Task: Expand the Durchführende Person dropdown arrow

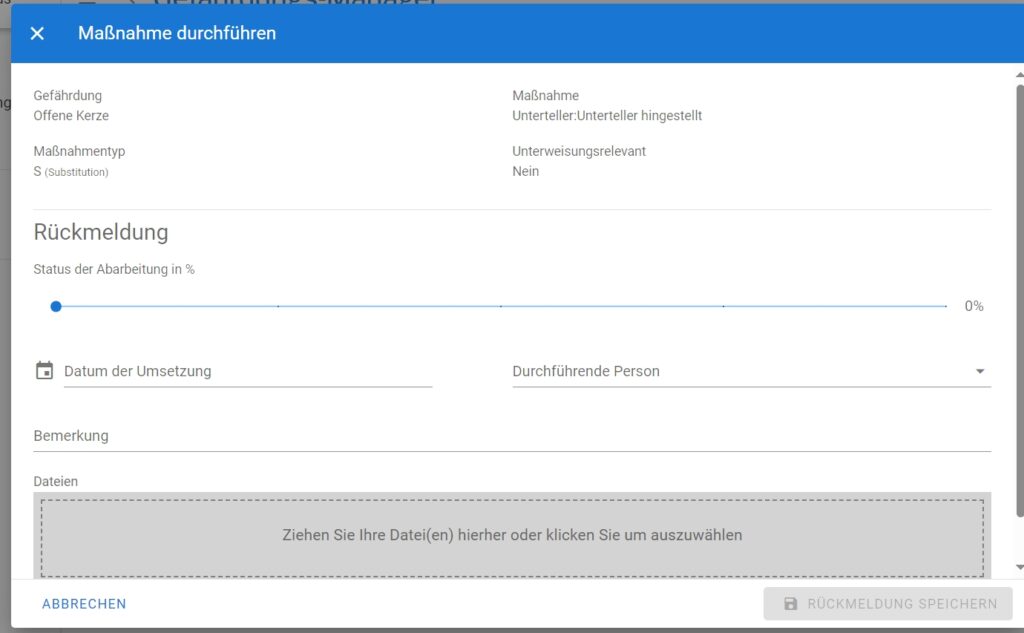Action: click(x=979, y=372)
